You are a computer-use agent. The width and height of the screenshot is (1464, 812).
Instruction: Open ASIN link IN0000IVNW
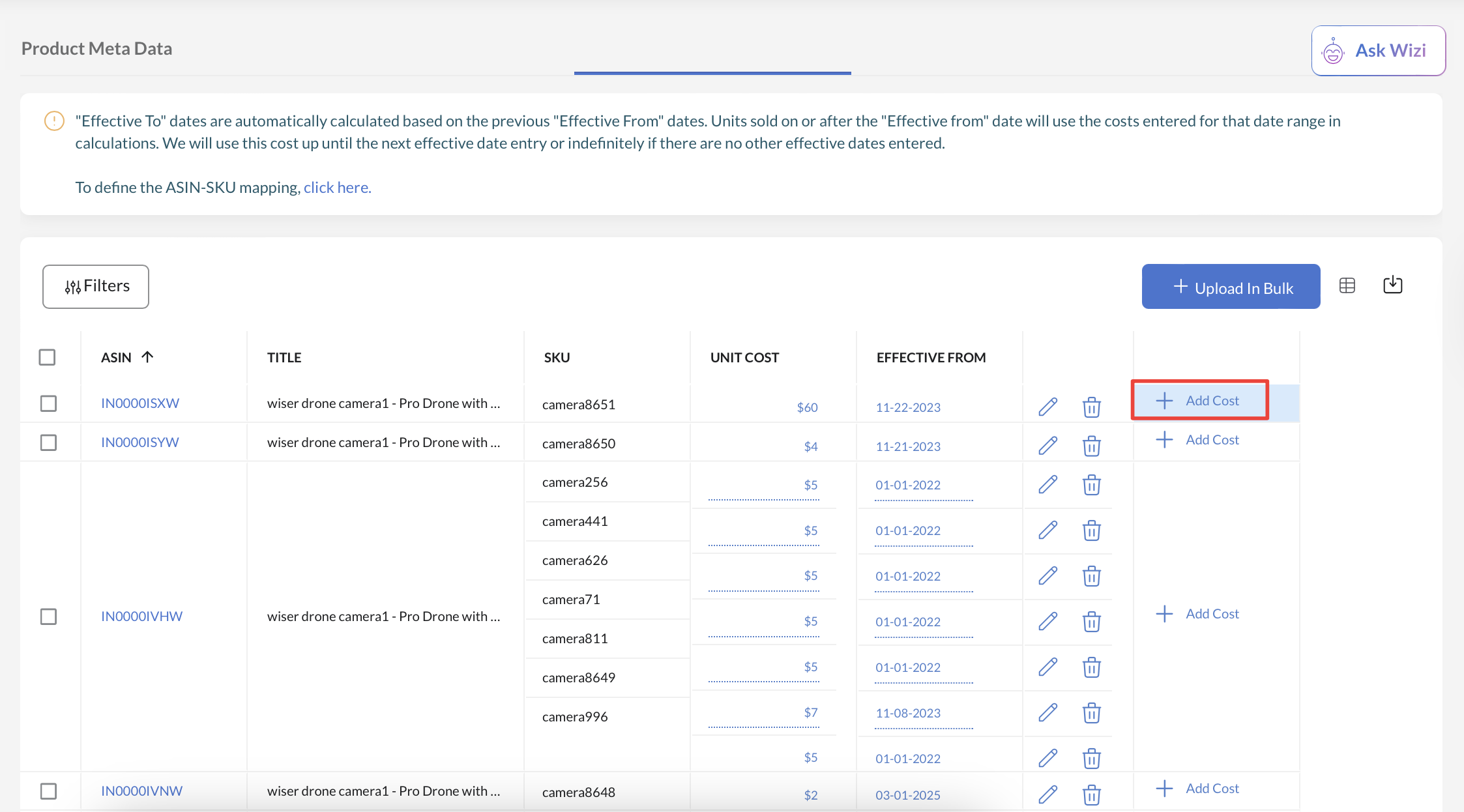coord(141,791)
